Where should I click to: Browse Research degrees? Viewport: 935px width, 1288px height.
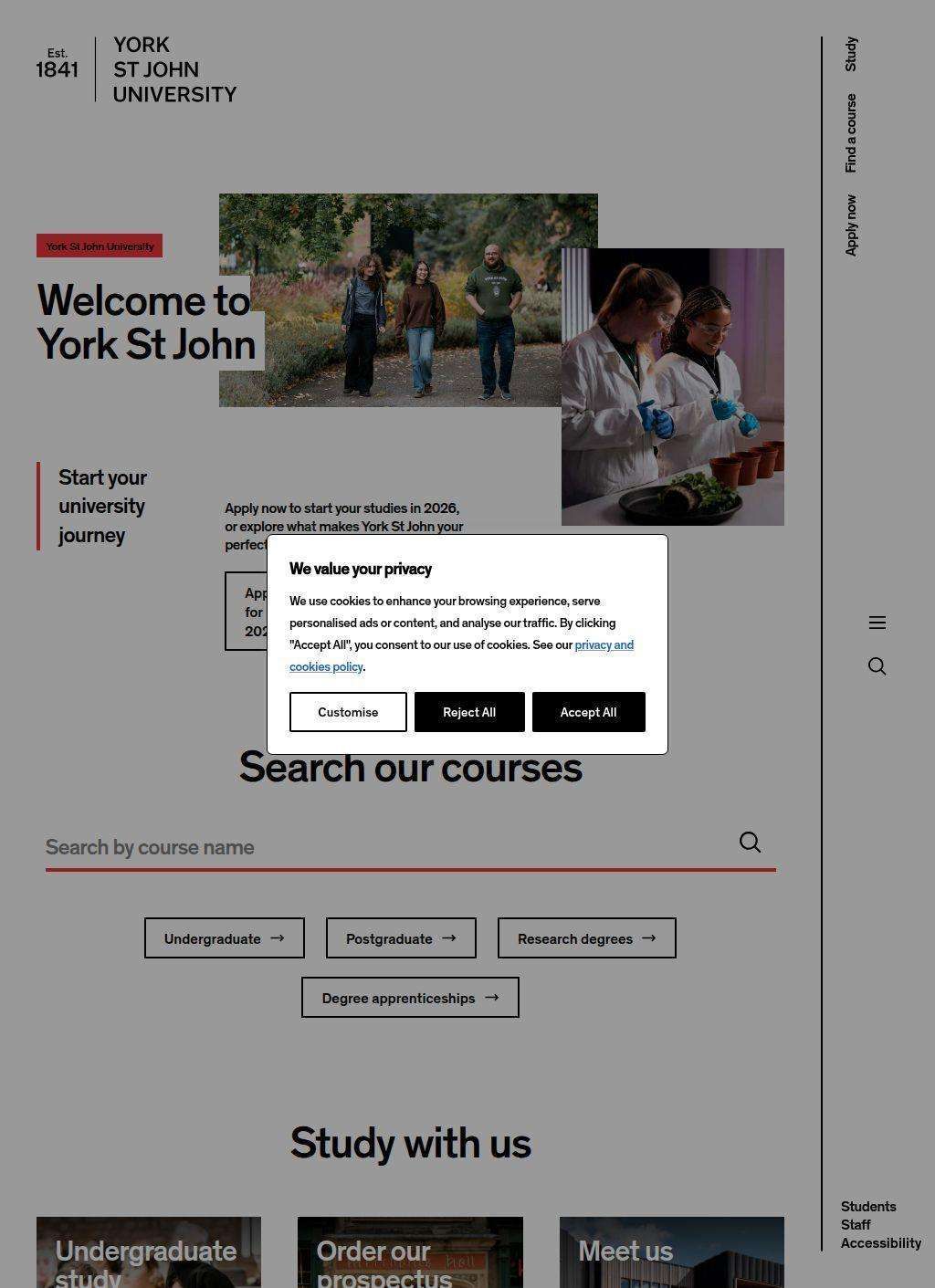[x=587, y=938]
